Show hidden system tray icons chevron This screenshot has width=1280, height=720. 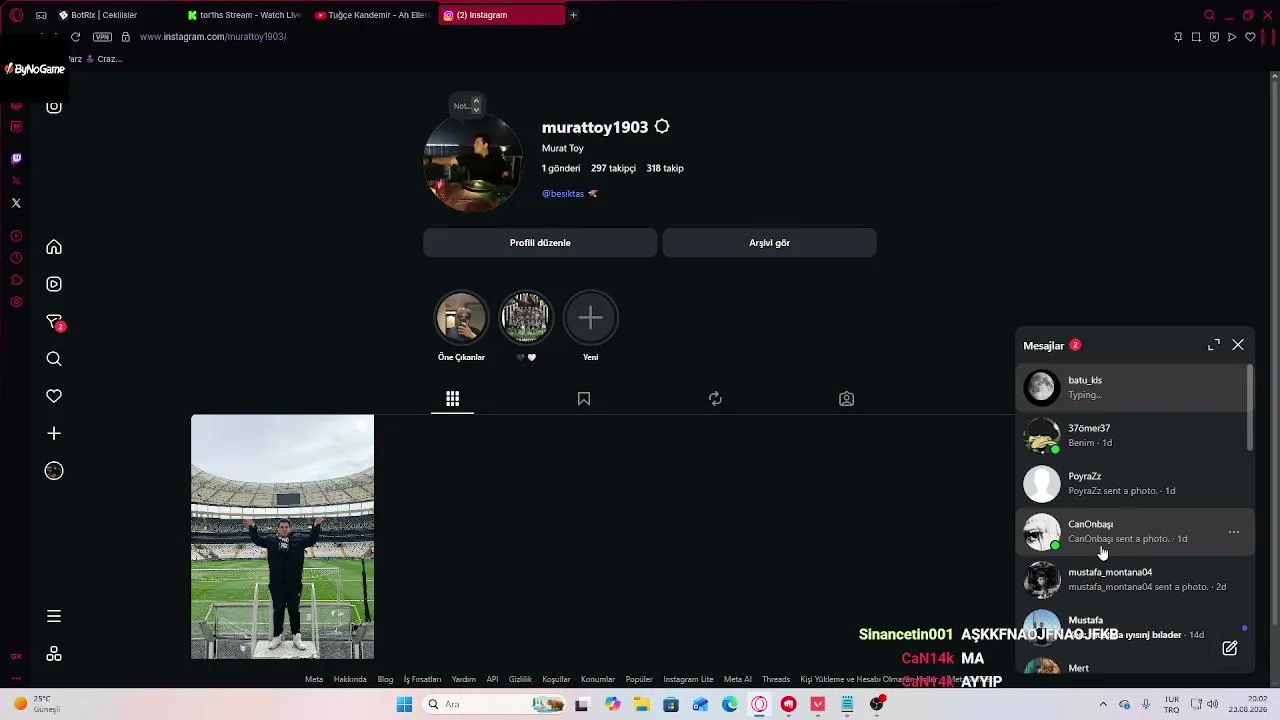(1104, 704)
